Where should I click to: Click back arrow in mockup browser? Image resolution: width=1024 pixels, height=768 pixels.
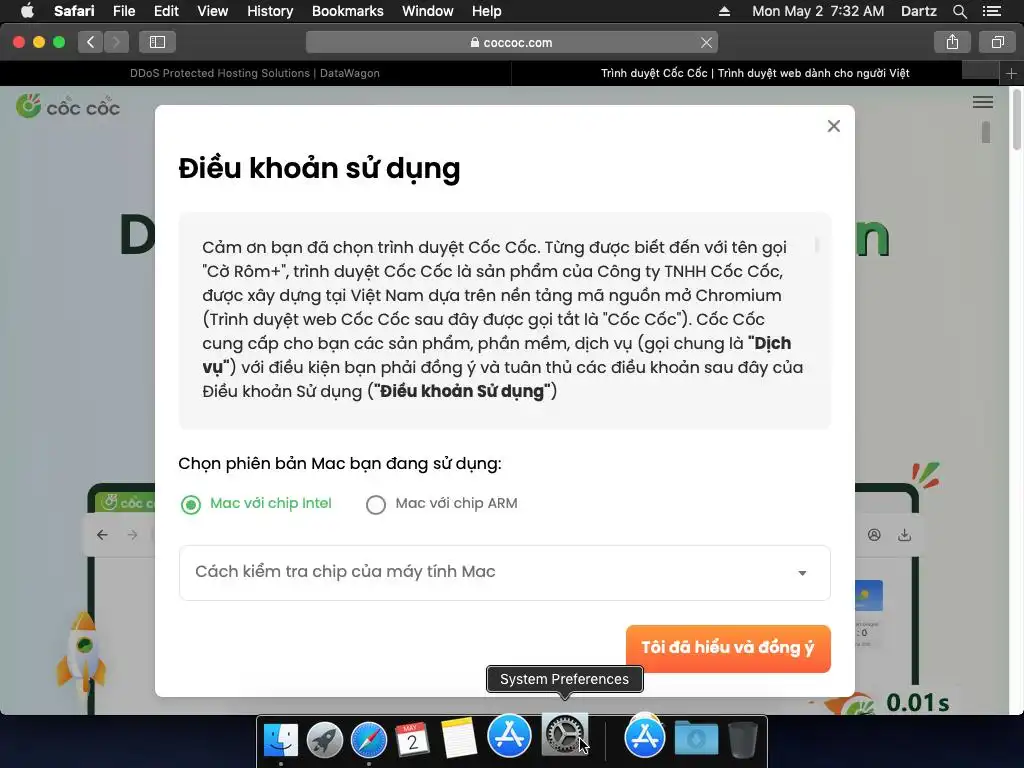tap(103, 535)
